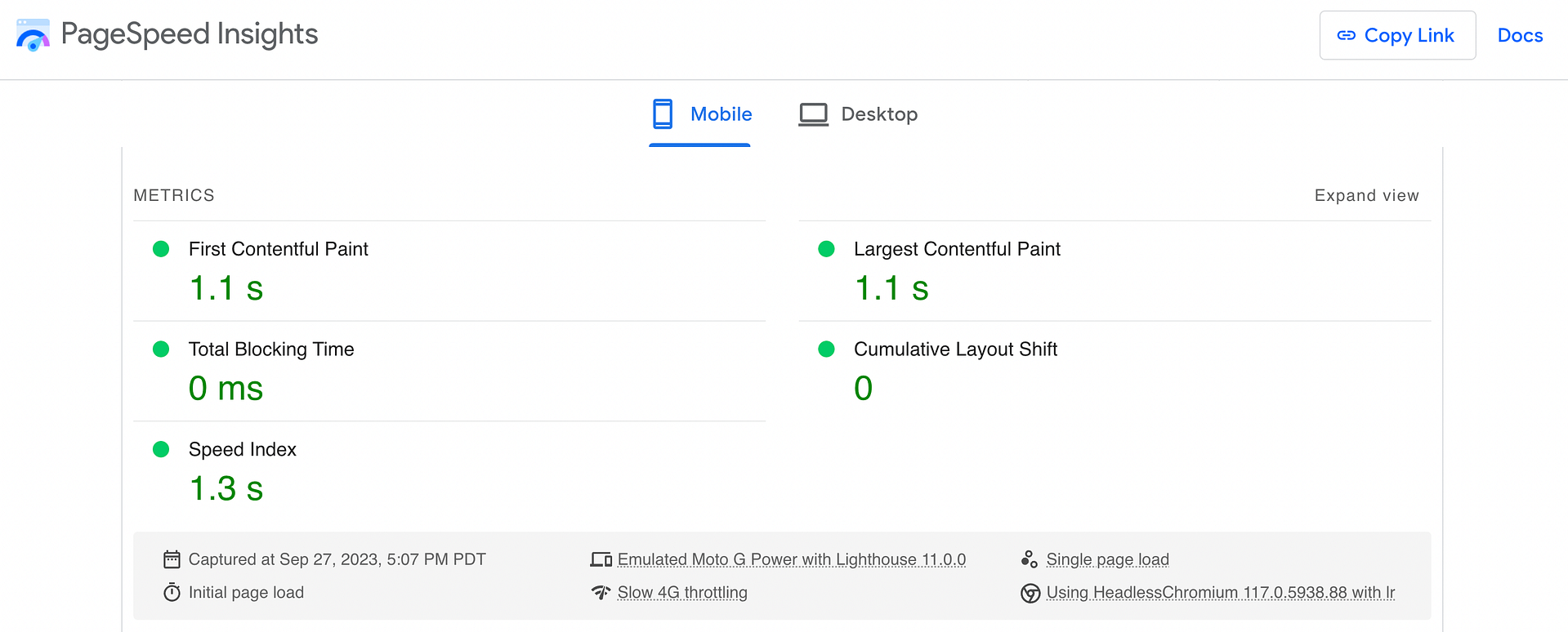1568x632 pixels.
Task: Click the Largest Contentful Paint green status dot
Action: tap(826, 249)
